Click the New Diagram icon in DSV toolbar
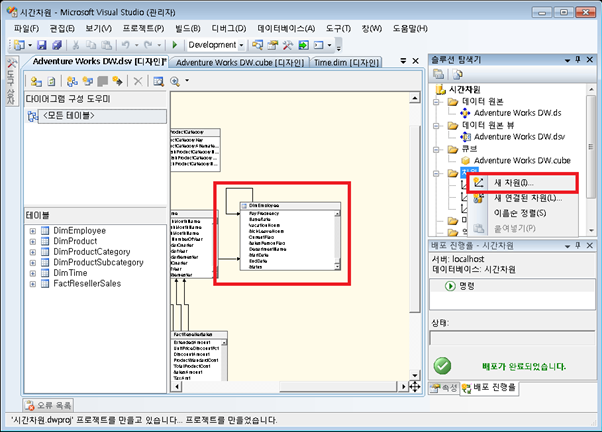 click(x=72, y=81)
